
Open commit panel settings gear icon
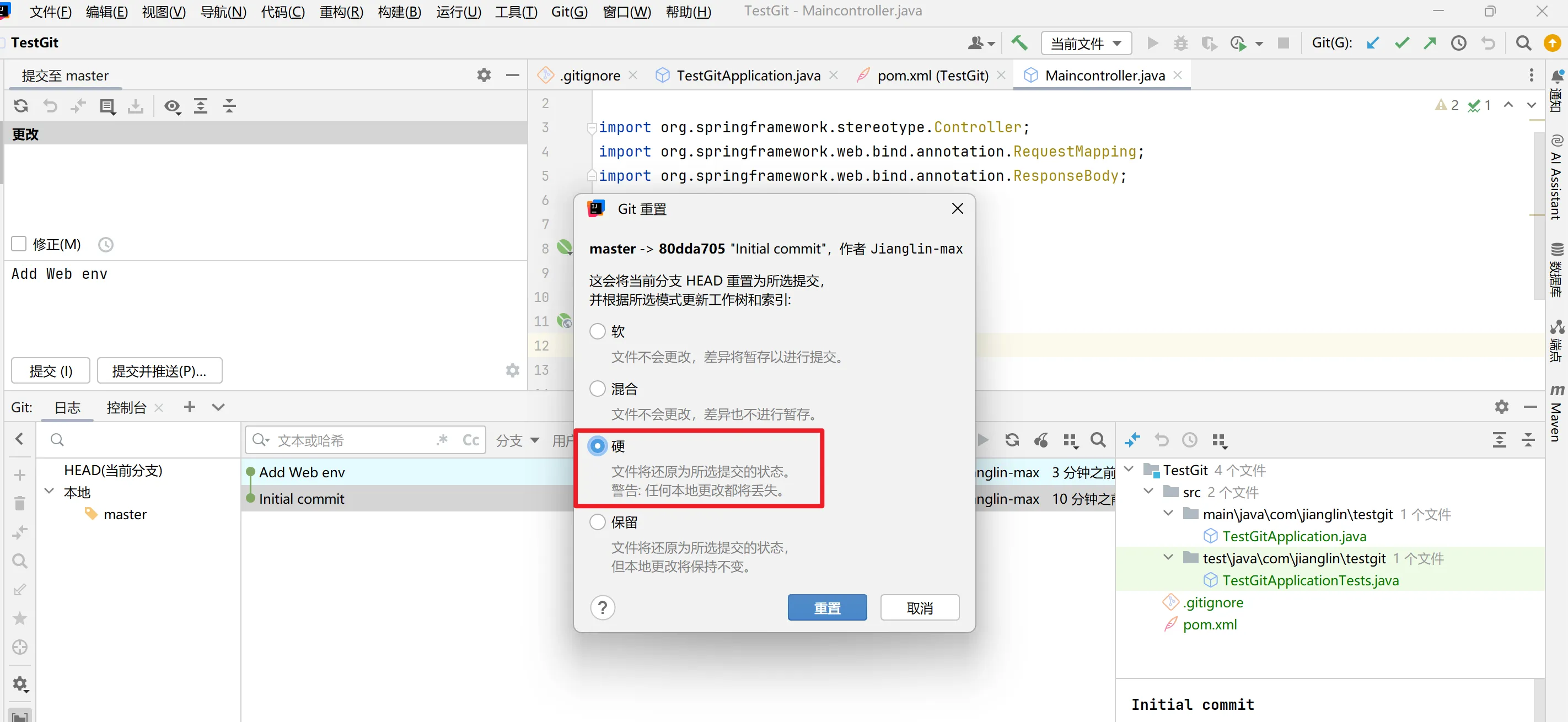[x=484, y=75]
